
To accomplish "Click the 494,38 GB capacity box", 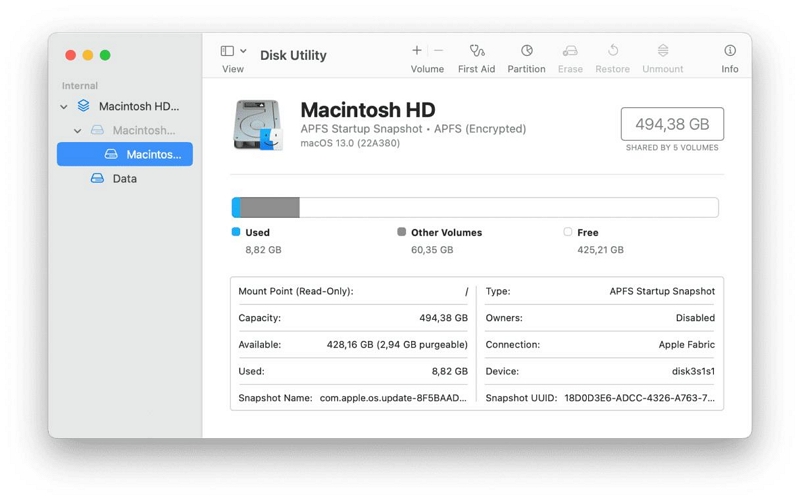I will tap(672, 124).
